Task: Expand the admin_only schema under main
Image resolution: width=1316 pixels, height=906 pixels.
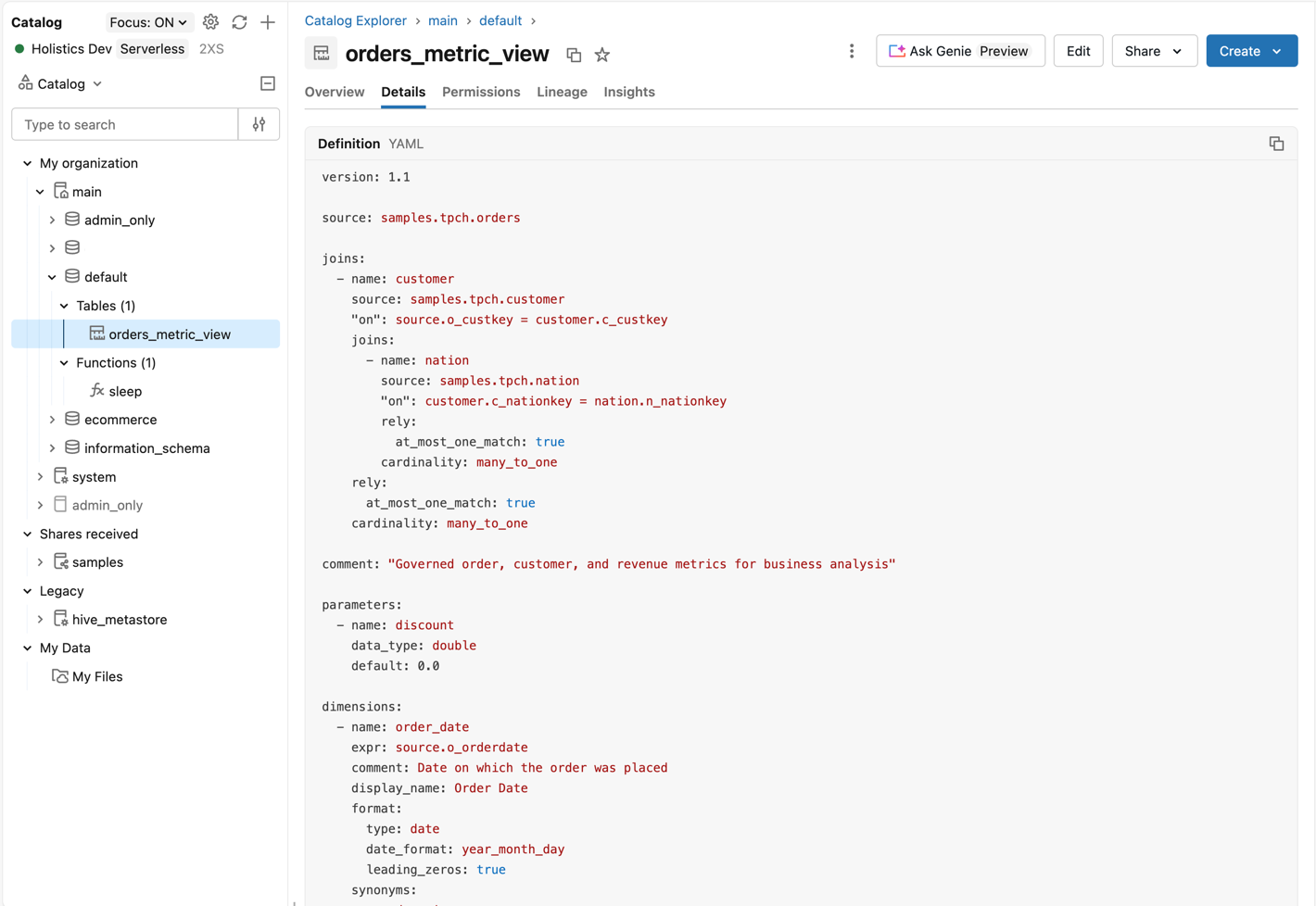Action: tap(52, 220)
